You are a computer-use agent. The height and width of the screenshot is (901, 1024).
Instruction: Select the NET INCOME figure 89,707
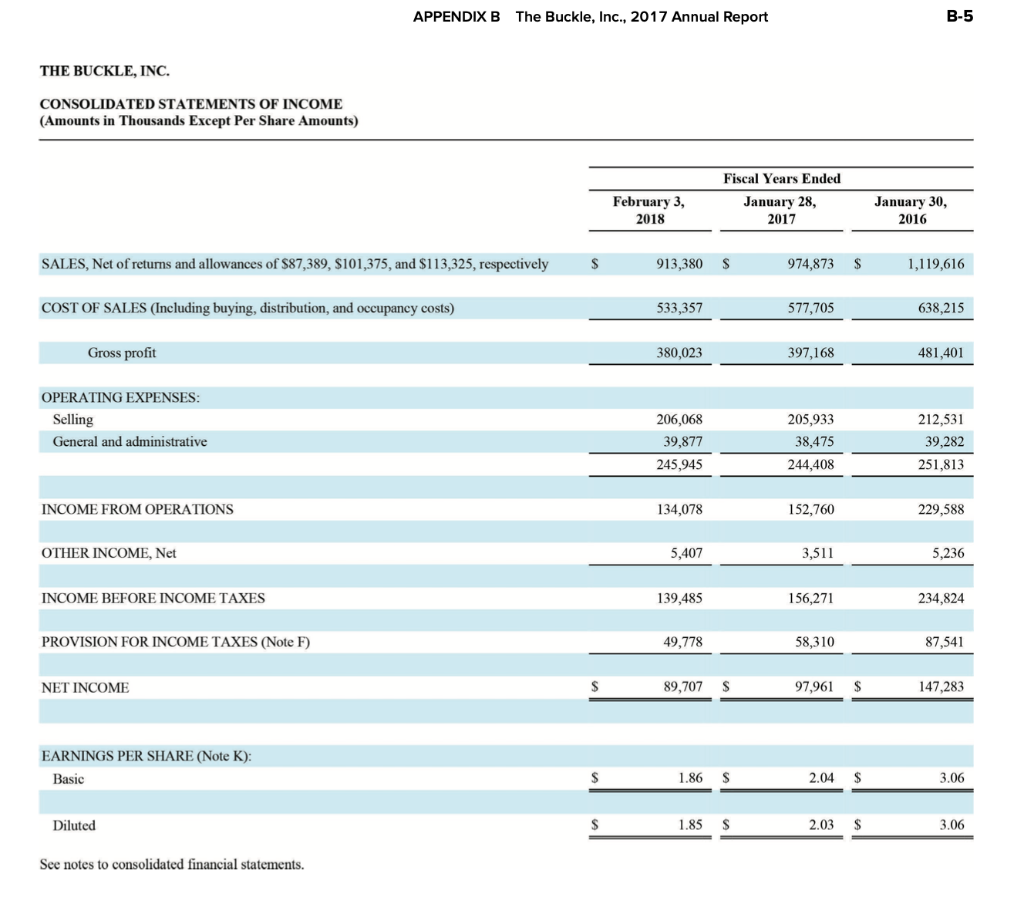click(681, 687)
